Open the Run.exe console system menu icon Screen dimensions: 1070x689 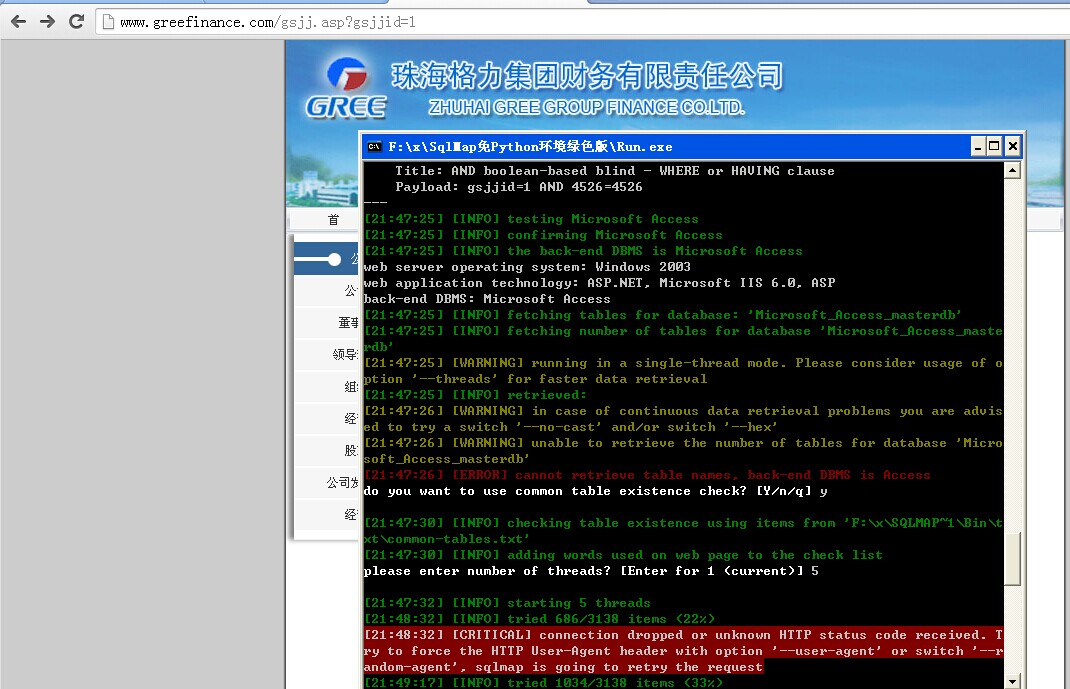(x=374, y=147)
